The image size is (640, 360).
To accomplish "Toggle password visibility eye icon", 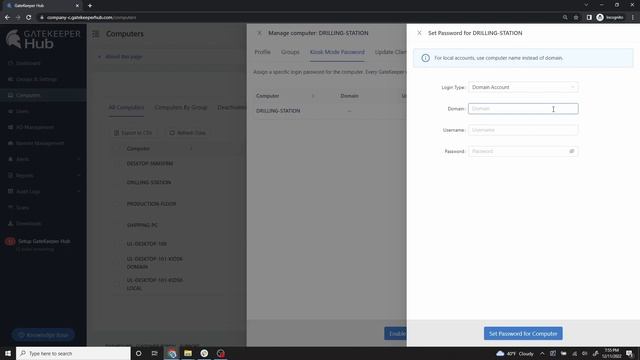I will 572,151.
